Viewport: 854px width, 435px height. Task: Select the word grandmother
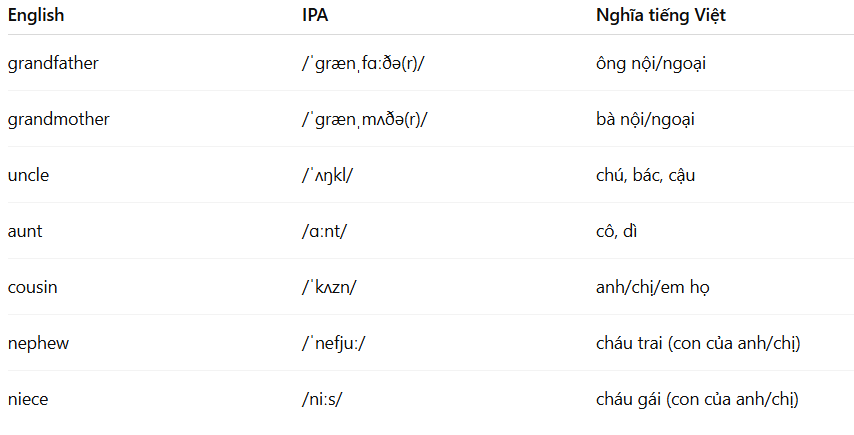[x=58, y=119]
